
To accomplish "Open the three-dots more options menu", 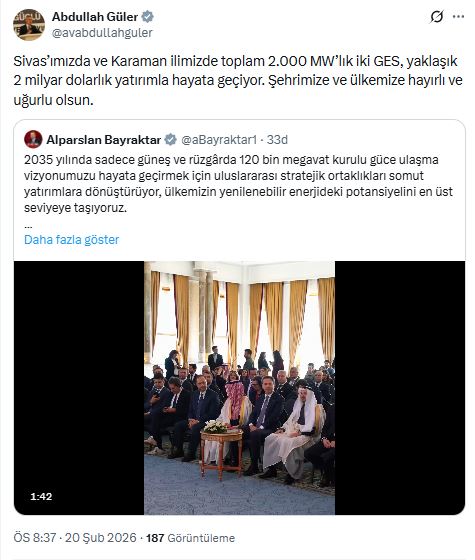I will (458, 16).
